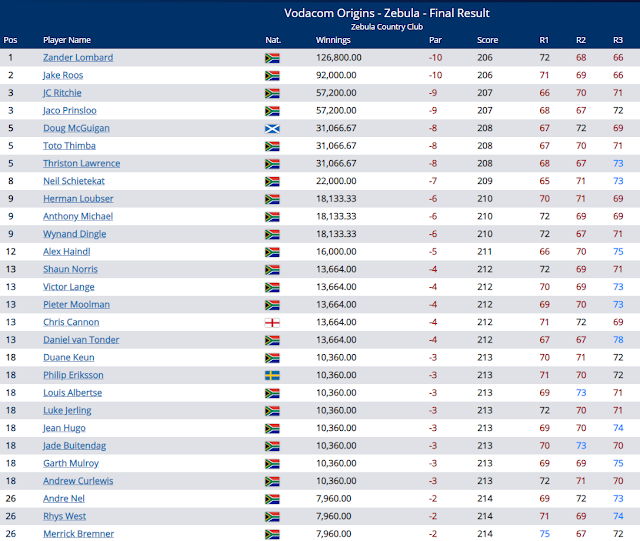Click the Par column header
Viewport: 640px width, 541px height.
click(x=435, y=40)
